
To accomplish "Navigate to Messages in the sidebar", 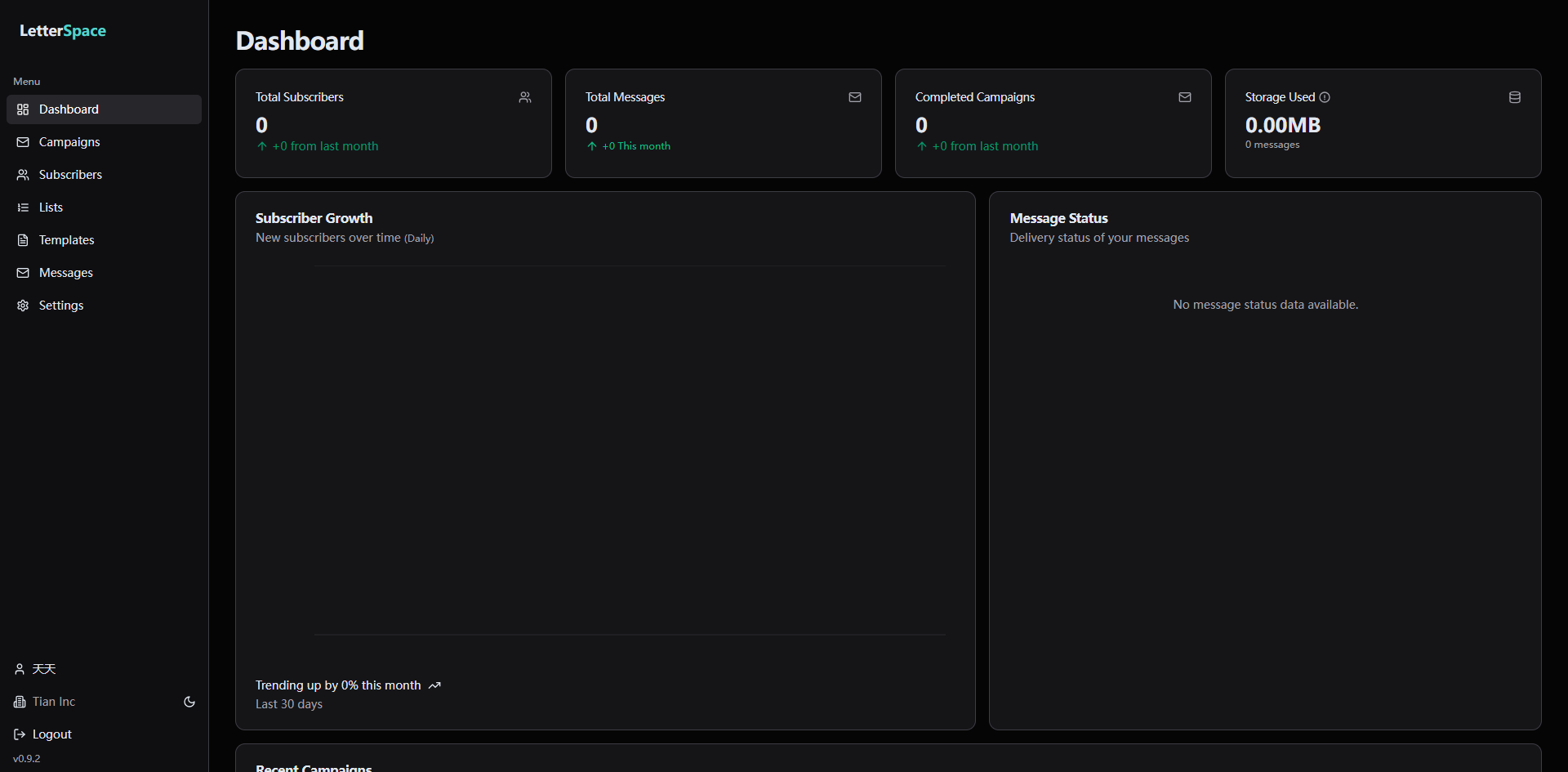I will click(x=104, y=273).
